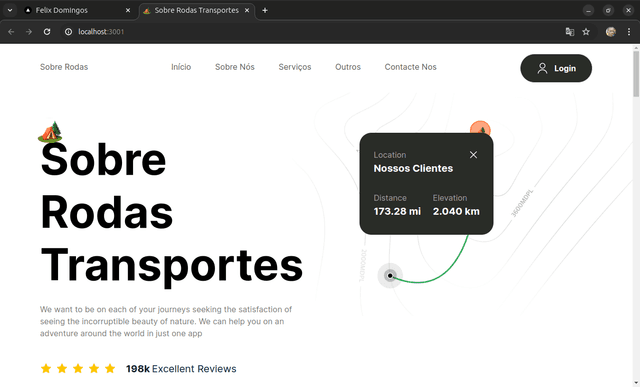Open the Sobre Nós nav link
Image resolution: width=640 pixels, height=387 pixels.
click(x=235, y=67)
